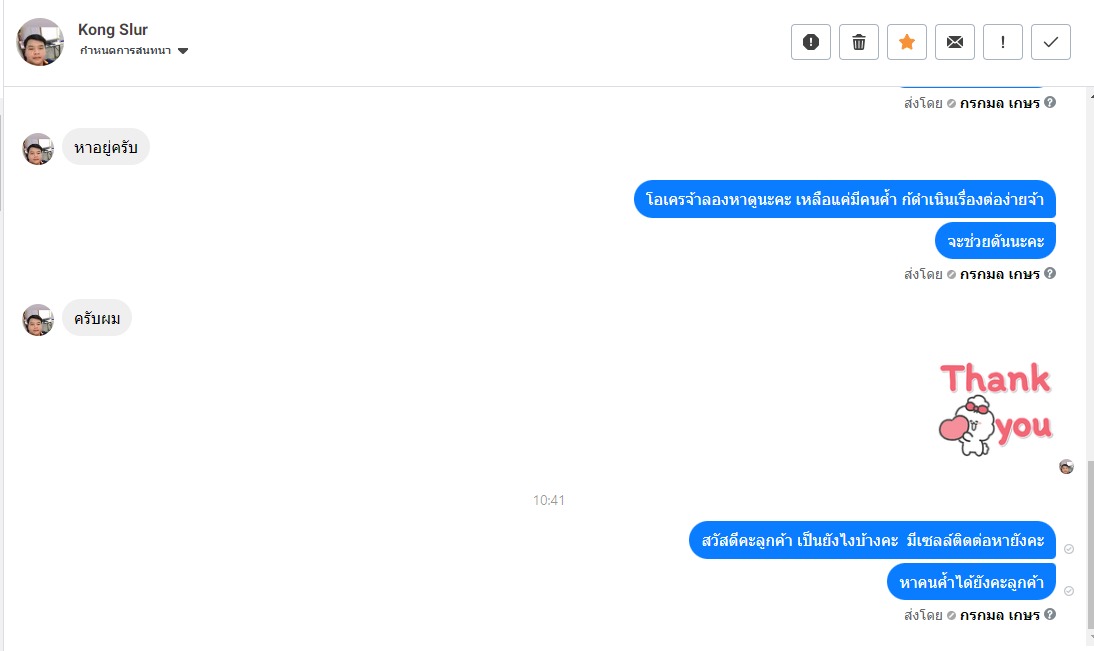Viewport: 1094px width, 651px height.
Task: Click the Thank you sticker image
Action: [x=996, y=410]
